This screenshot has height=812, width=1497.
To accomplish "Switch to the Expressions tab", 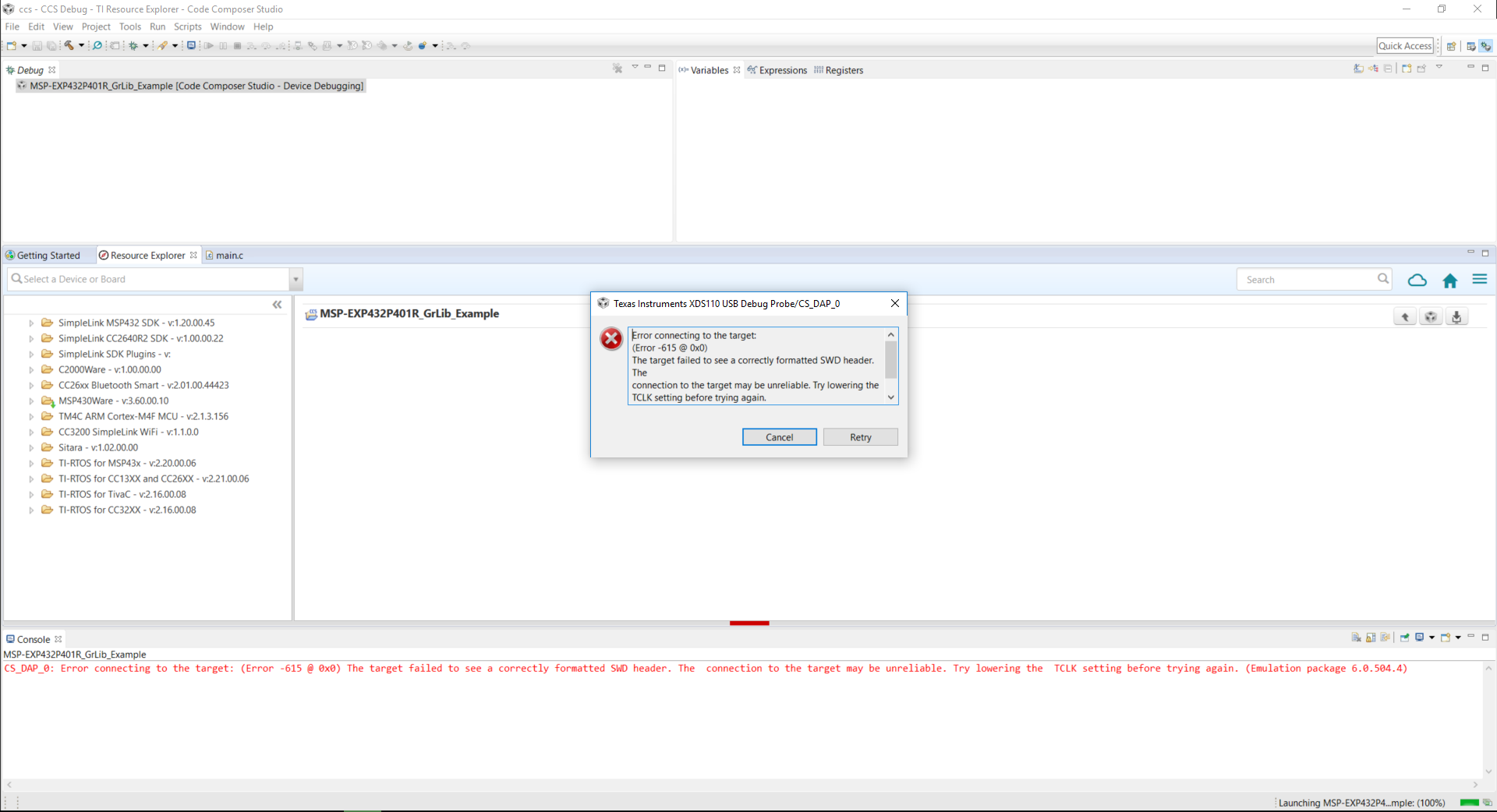I will pos(777,70).
